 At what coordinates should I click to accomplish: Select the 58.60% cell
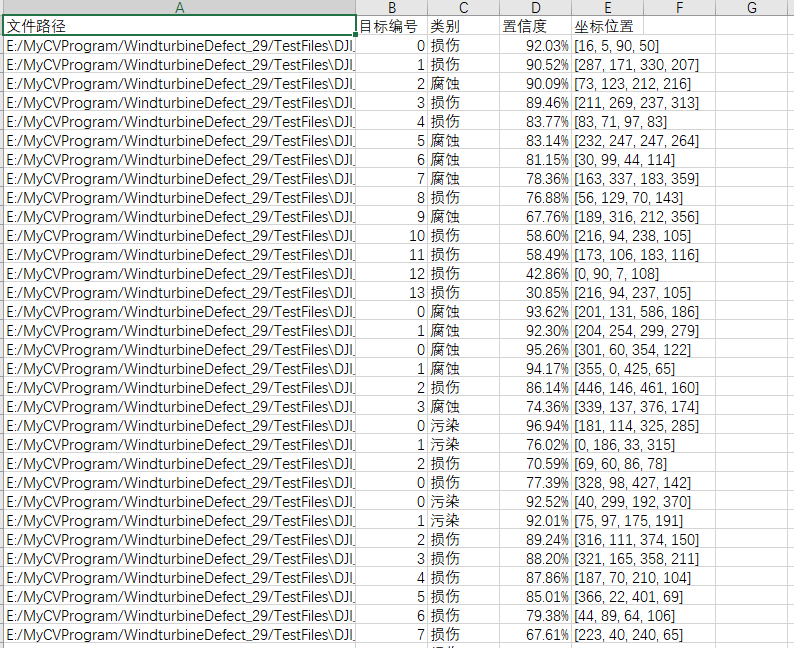536,235
